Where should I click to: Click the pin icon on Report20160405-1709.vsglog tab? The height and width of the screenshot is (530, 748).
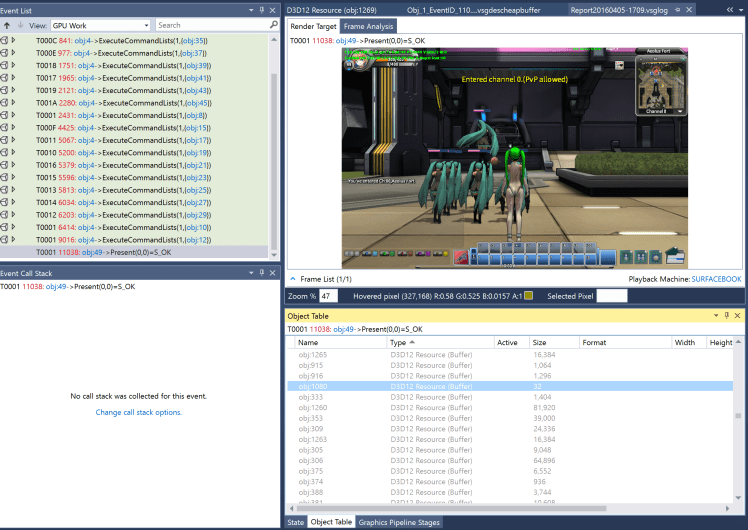pyautogui.click(x=678, y=9)
